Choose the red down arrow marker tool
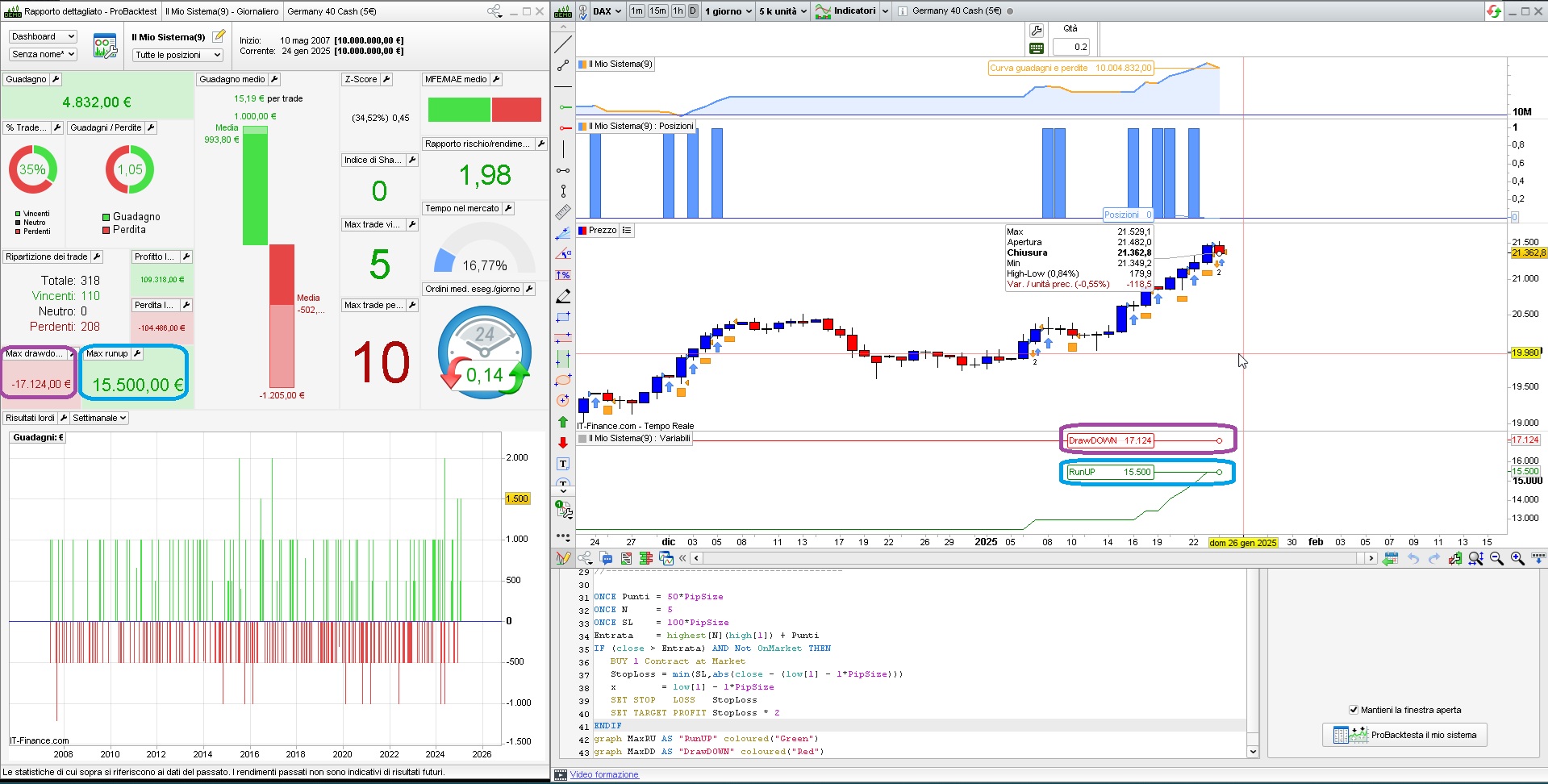Image resolution: width=1548 pixels, height=784 pixels. click(563, 443)
